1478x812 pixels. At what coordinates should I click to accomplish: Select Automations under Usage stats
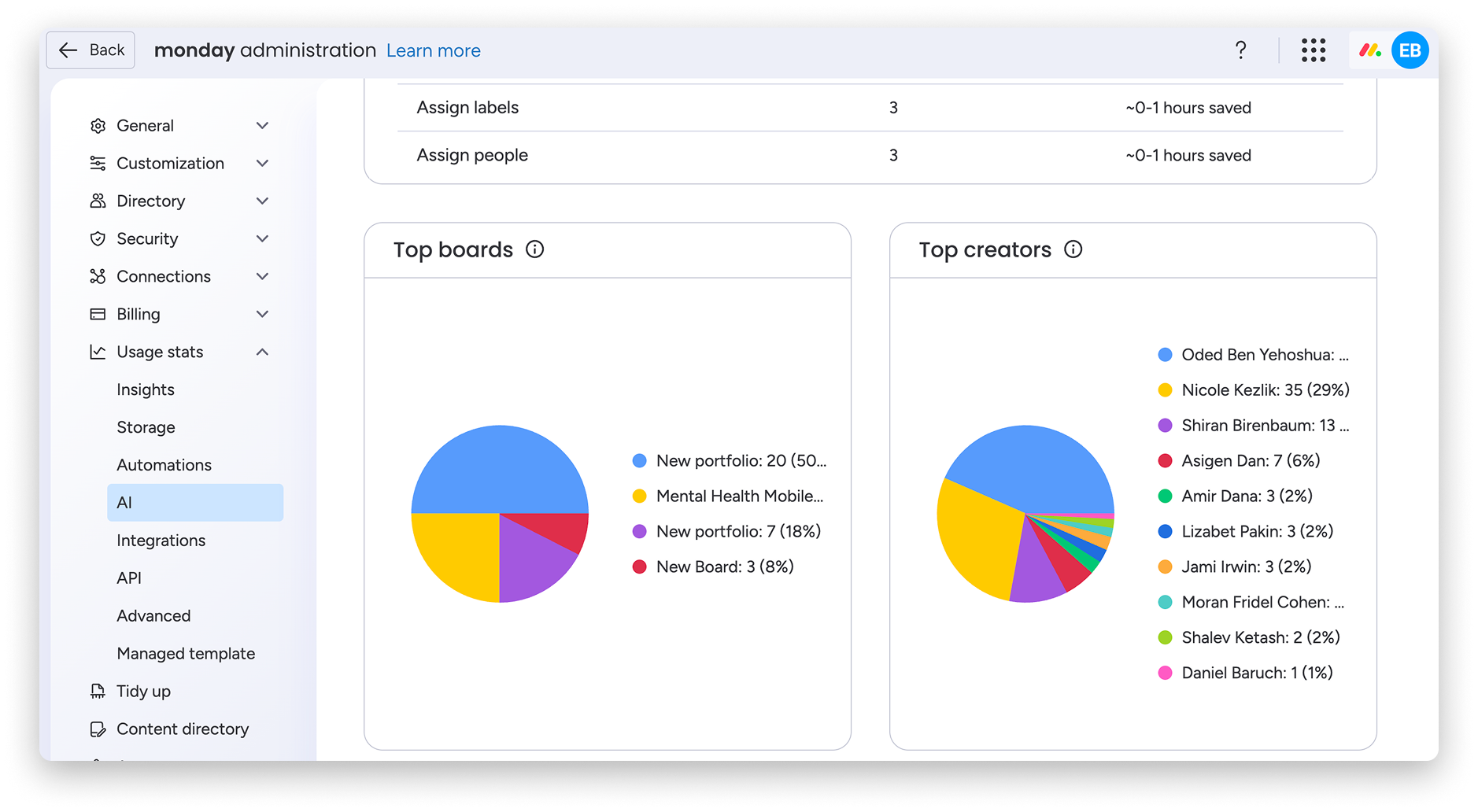pos(164,465)
